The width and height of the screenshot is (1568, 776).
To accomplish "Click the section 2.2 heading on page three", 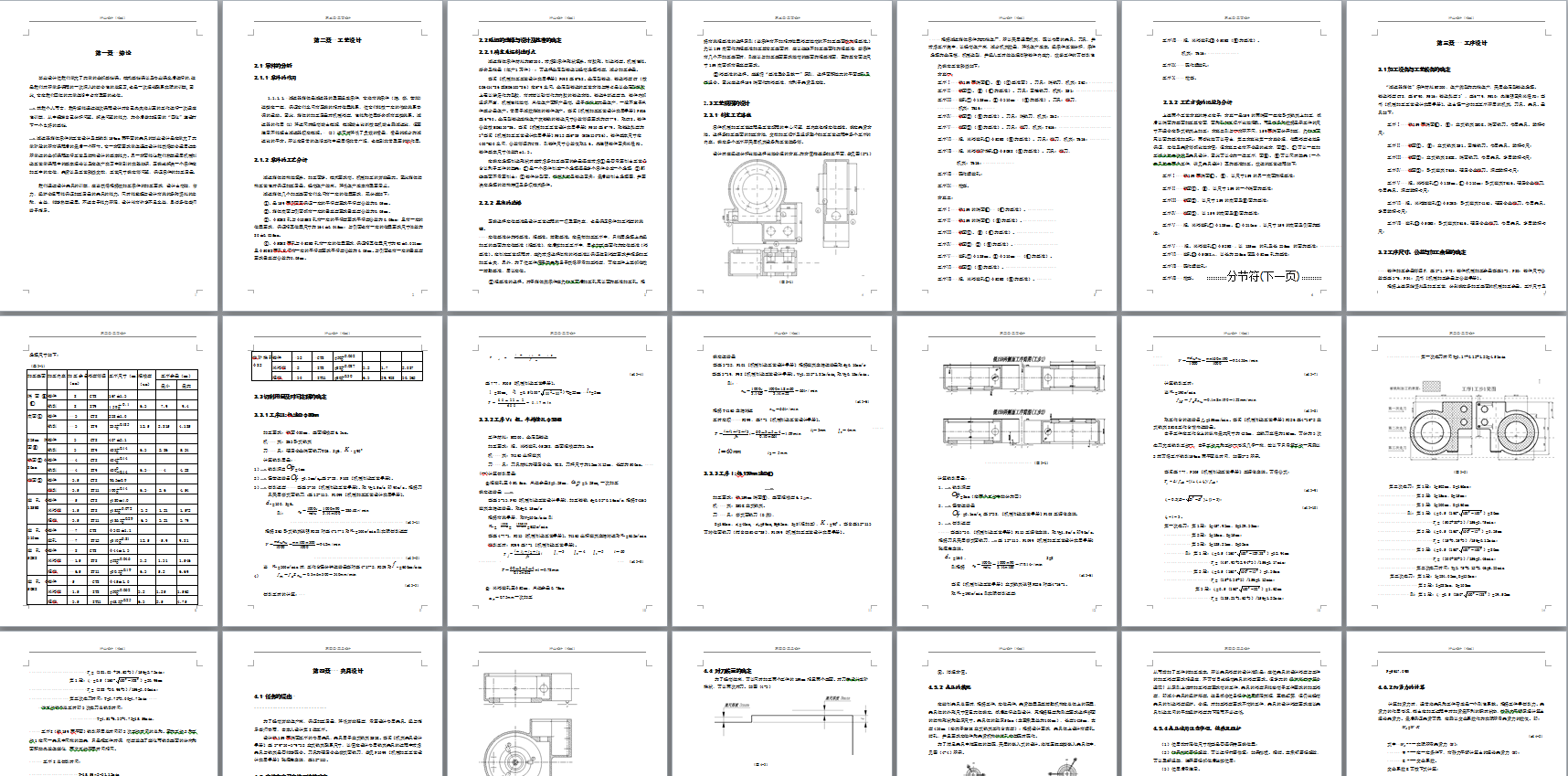I will point(520,40).
